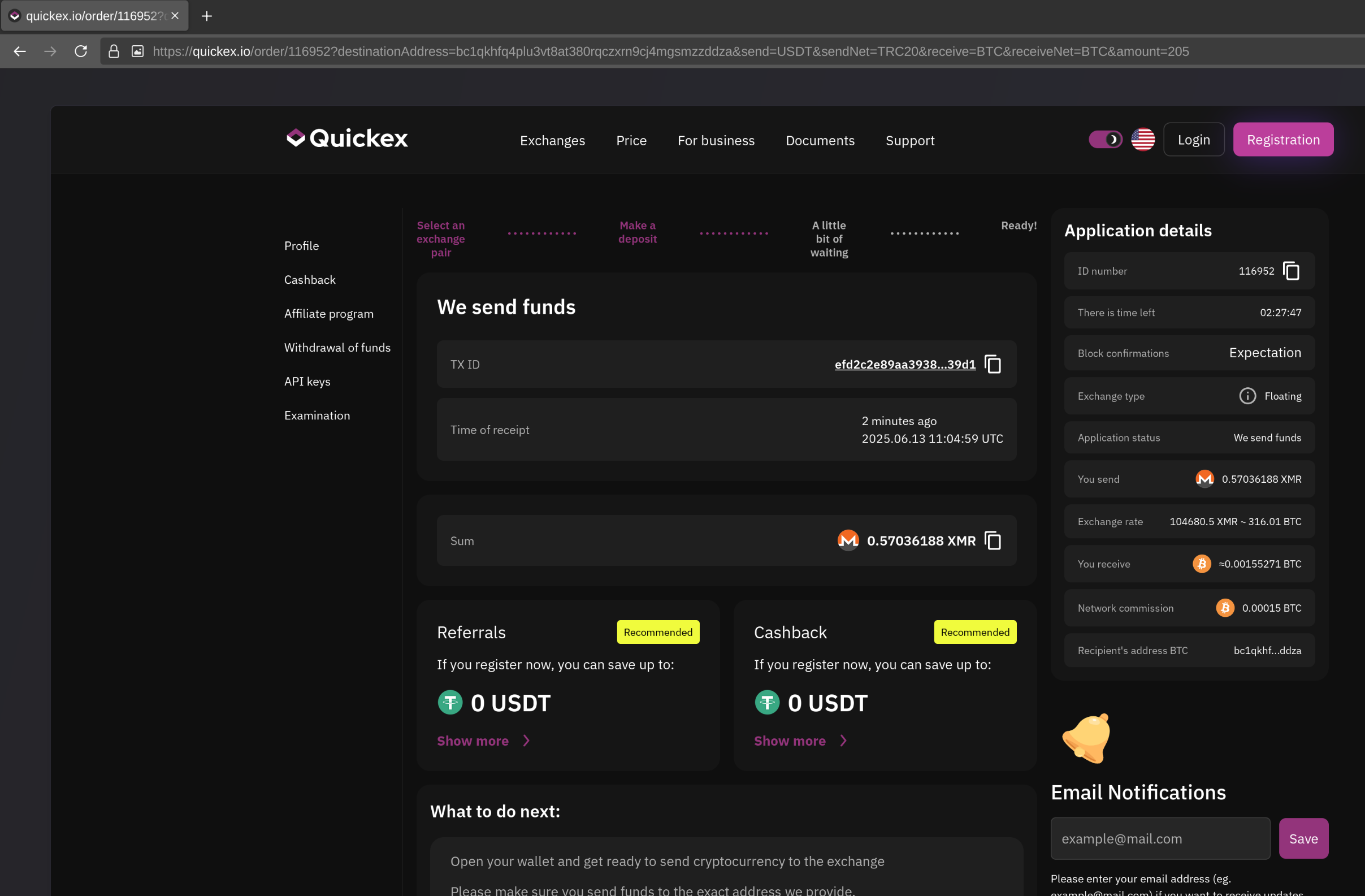Click the browser back arrow
The height and width of the screenshot is (896, 1365).
[x=19, y=51]
